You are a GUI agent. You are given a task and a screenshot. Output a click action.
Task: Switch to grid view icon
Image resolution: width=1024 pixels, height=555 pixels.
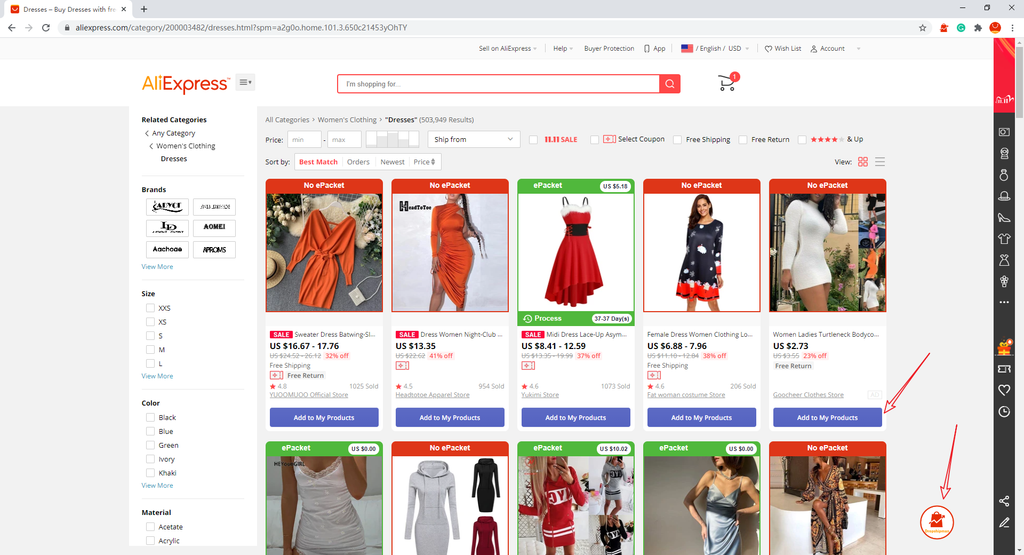[863, 162]
